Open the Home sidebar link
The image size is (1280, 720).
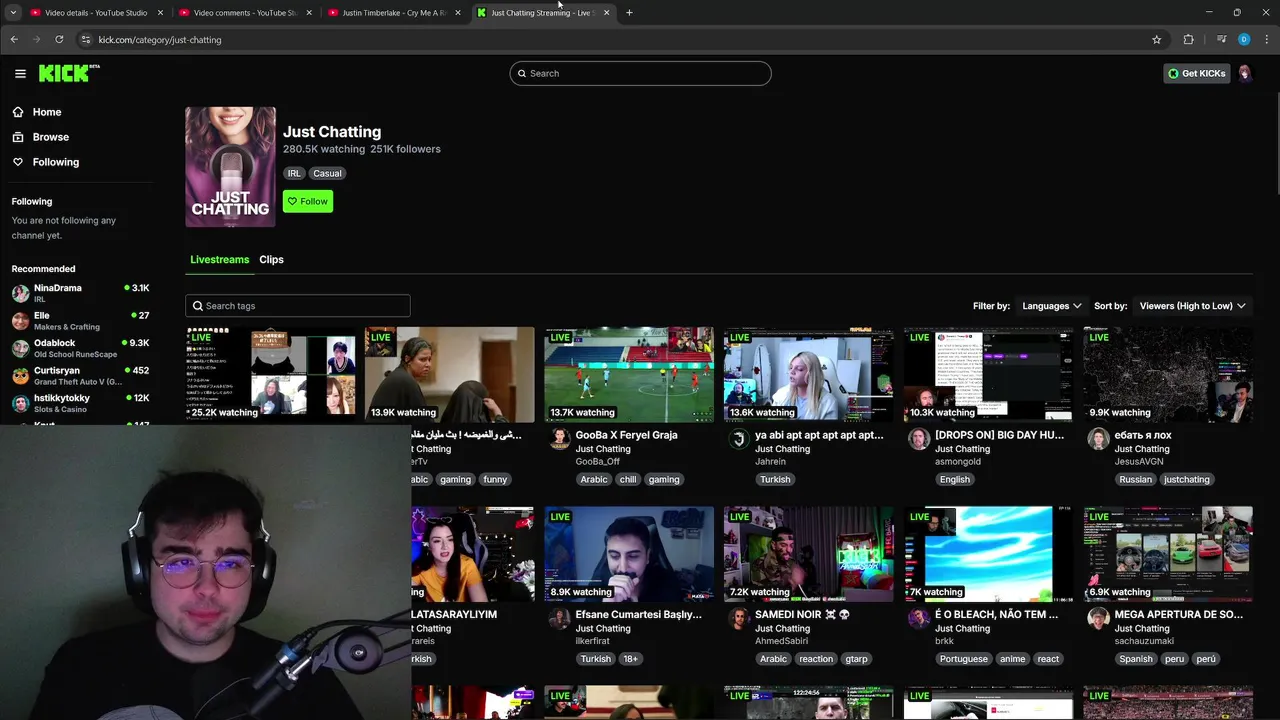click(x=47, y=112)
